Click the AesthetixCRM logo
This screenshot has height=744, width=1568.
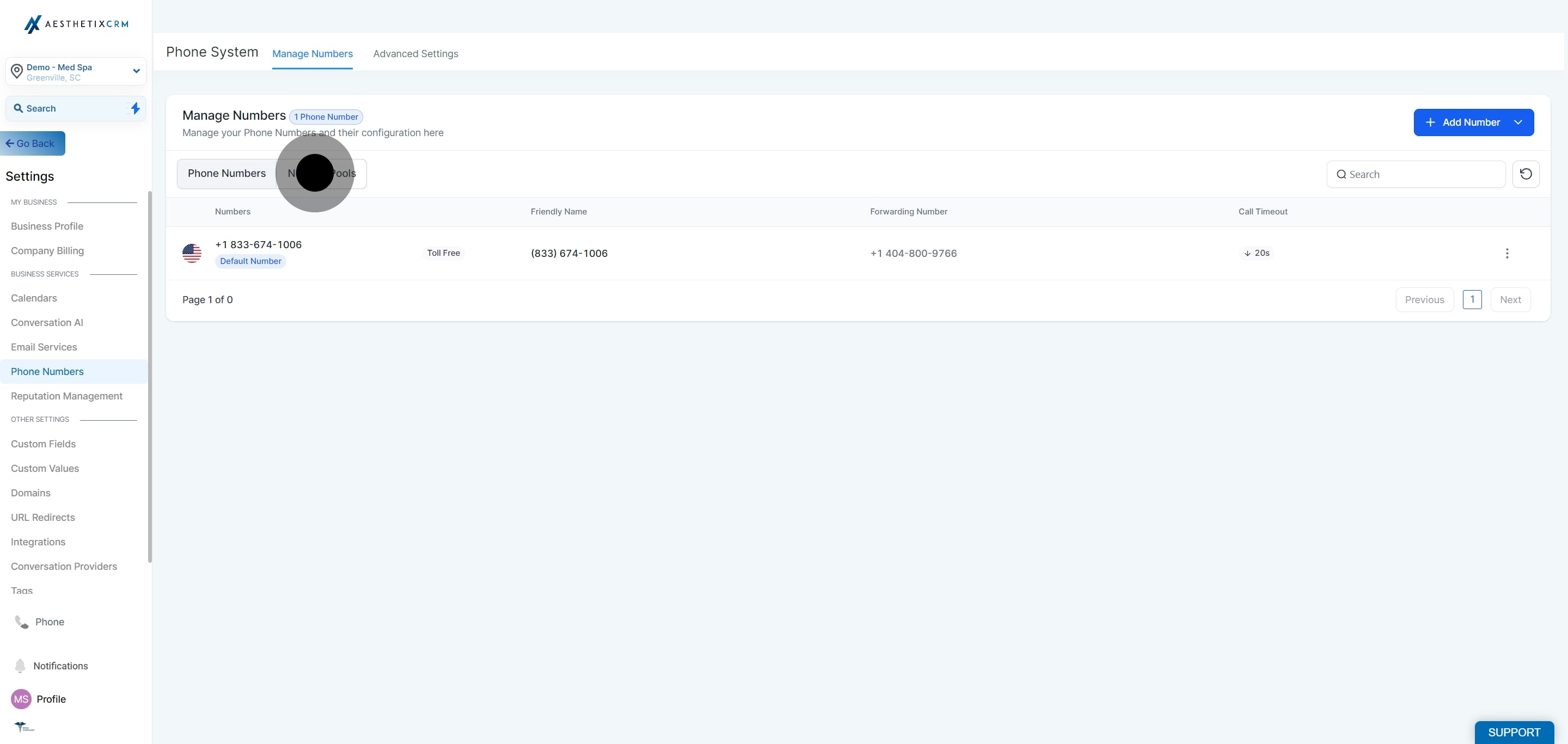point(76,24)
